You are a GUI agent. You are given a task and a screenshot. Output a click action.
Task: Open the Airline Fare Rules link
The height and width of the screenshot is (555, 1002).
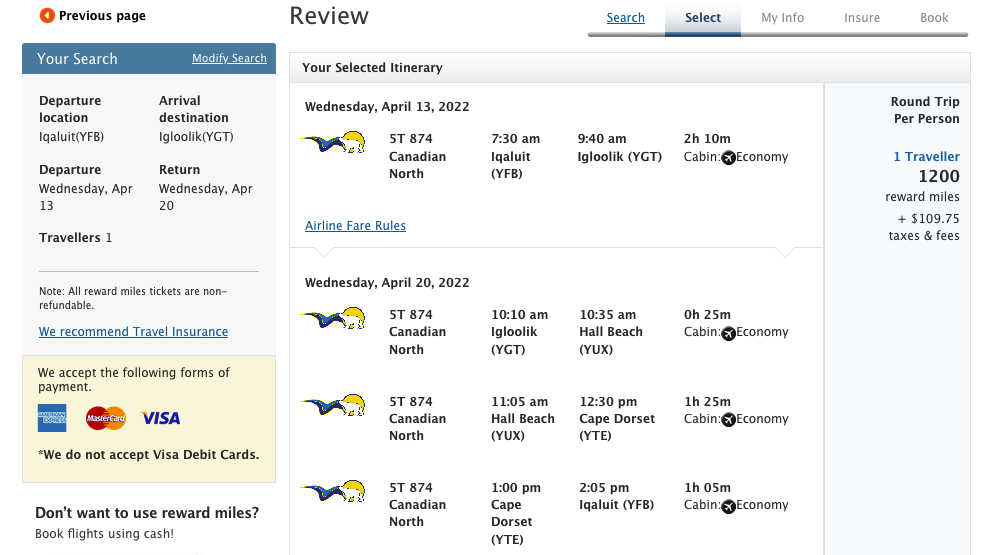[355, 225]
